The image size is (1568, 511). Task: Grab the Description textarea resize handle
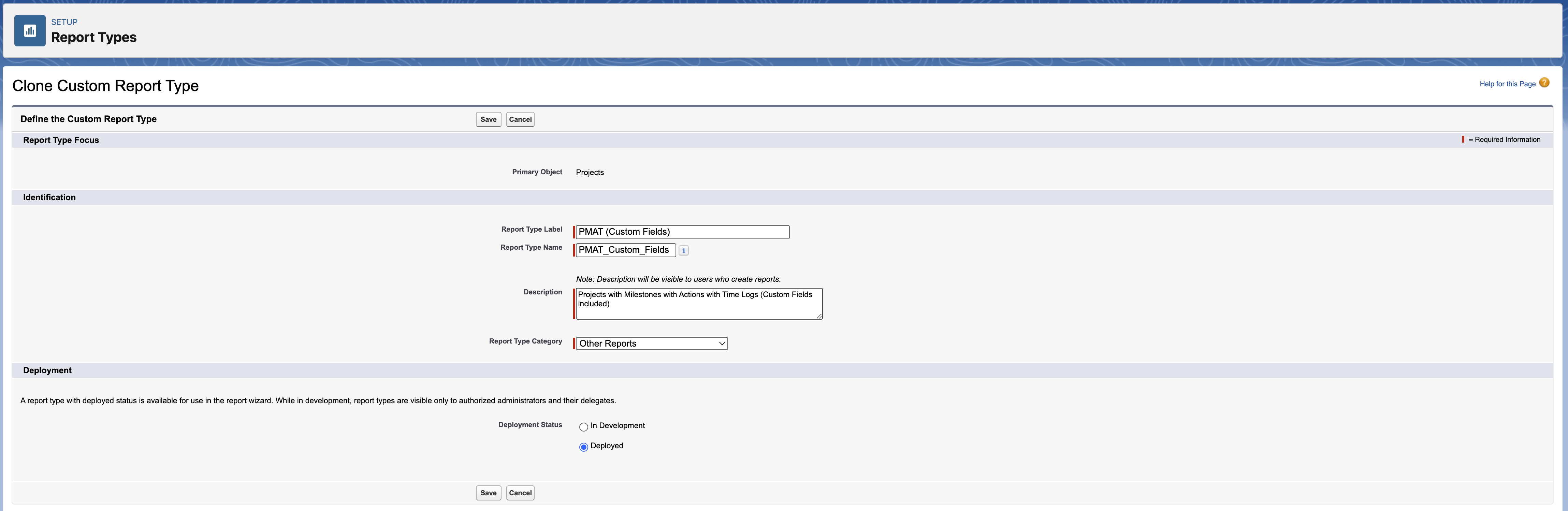819,316
